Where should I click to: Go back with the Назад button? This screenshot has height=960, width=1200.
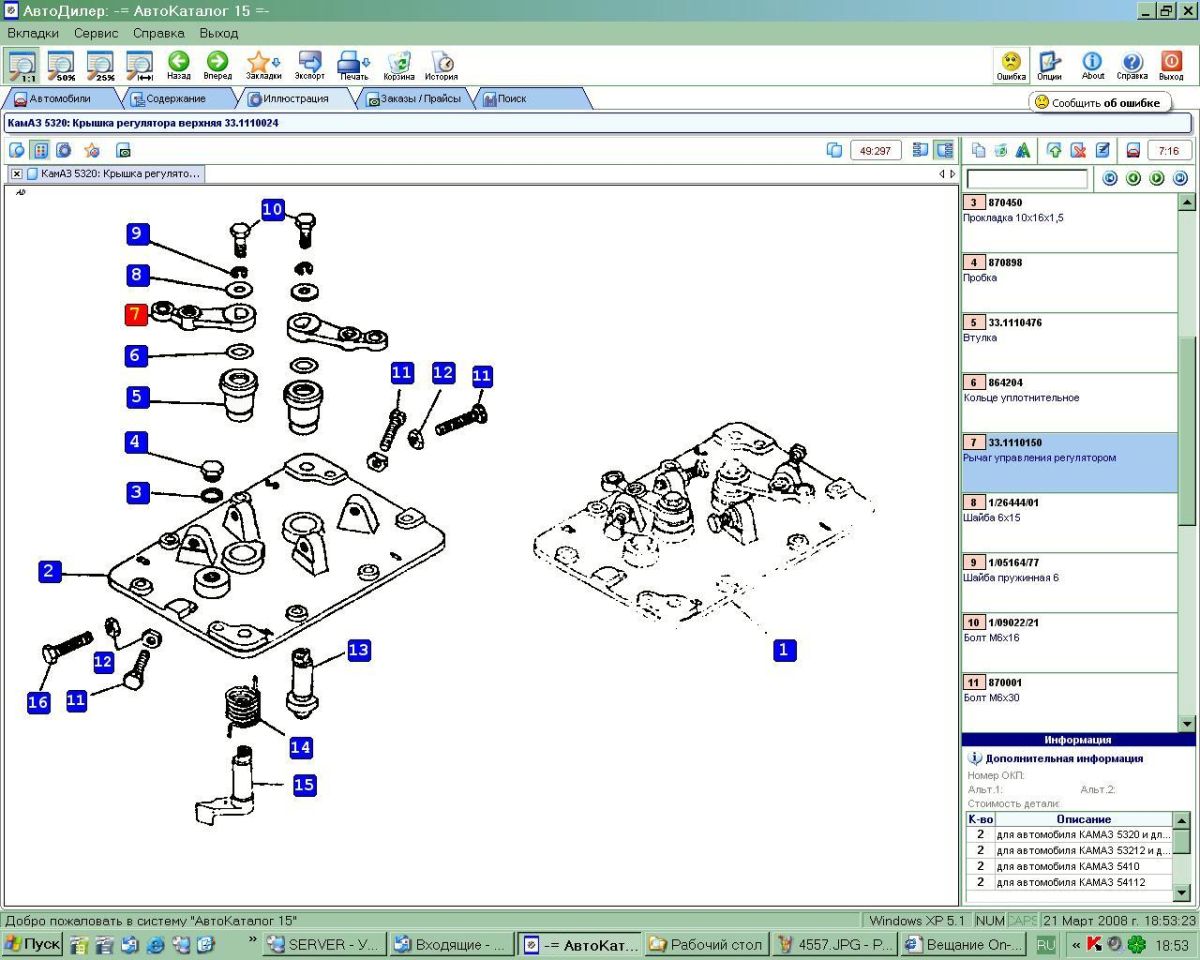179,65
